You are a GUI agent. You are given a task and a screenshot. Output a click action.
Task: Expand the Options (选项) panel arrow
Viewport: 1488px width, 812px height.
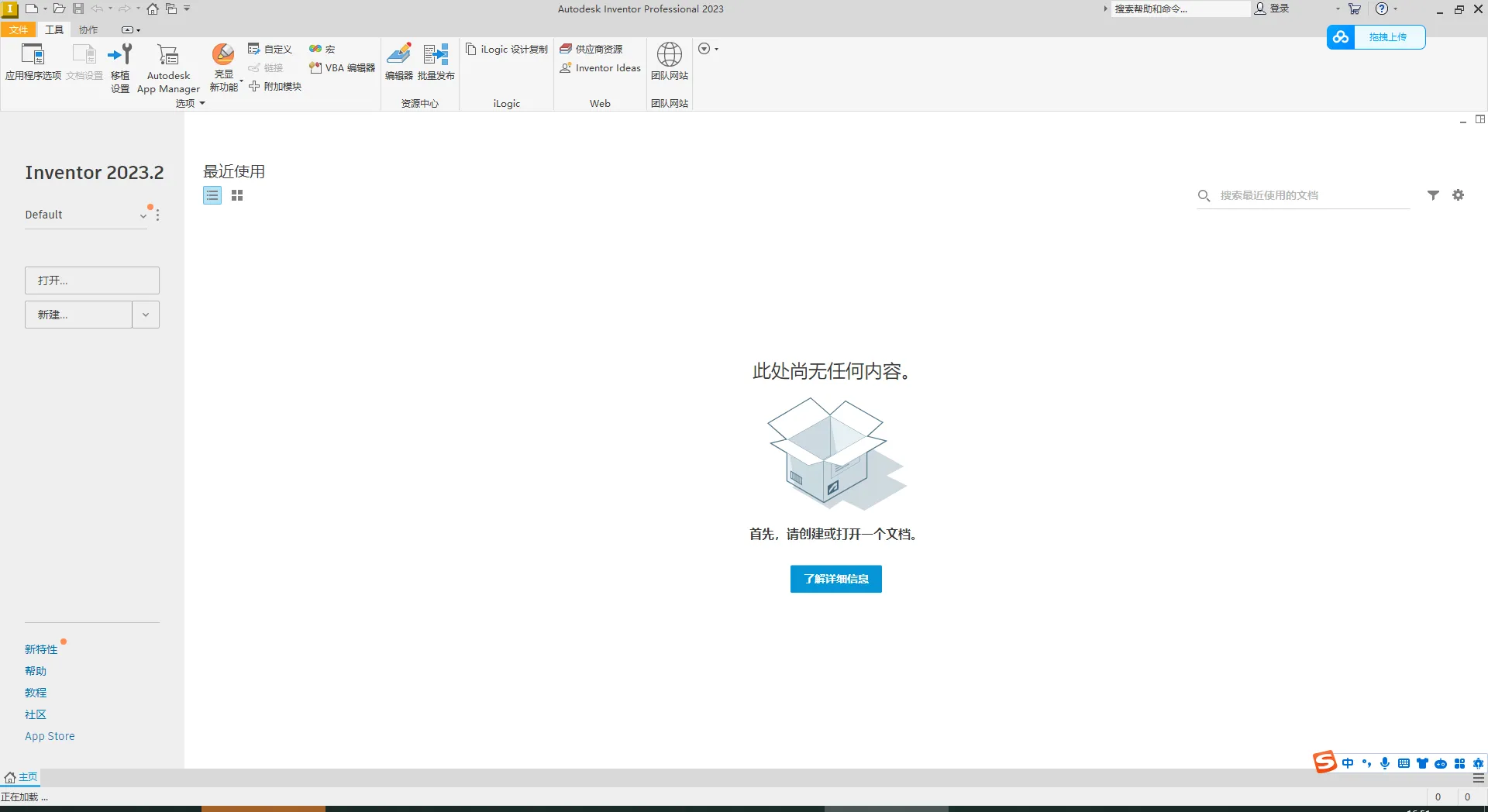pos(202,103)
